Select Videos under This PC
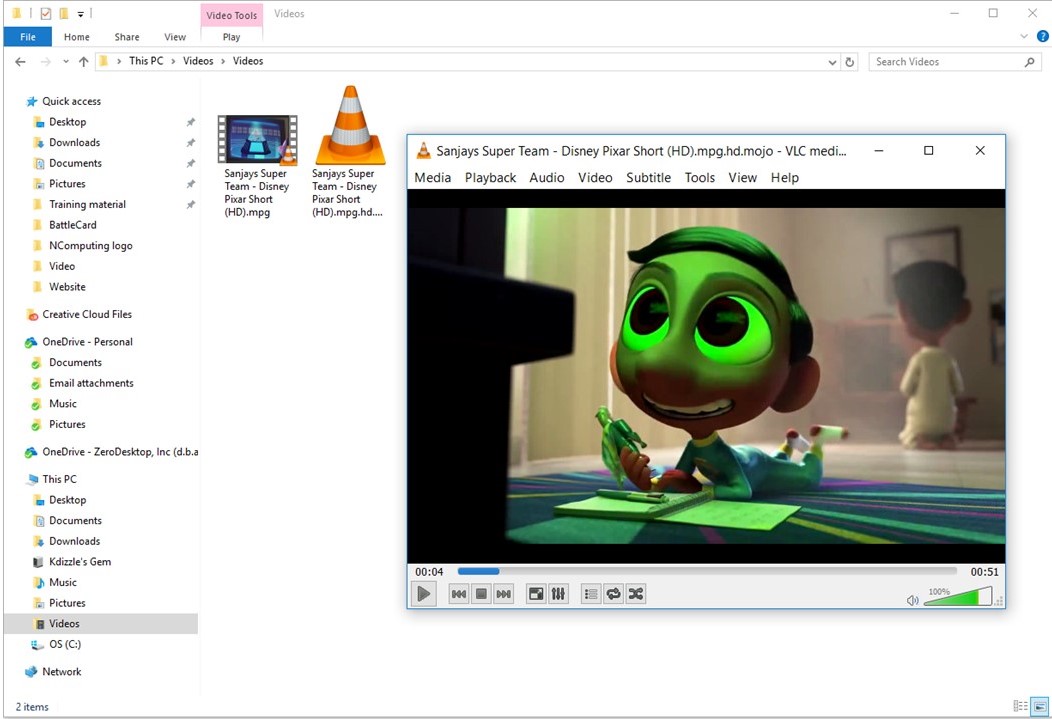The width and height of the screenshot is (1052, 719). click(64, 624)
